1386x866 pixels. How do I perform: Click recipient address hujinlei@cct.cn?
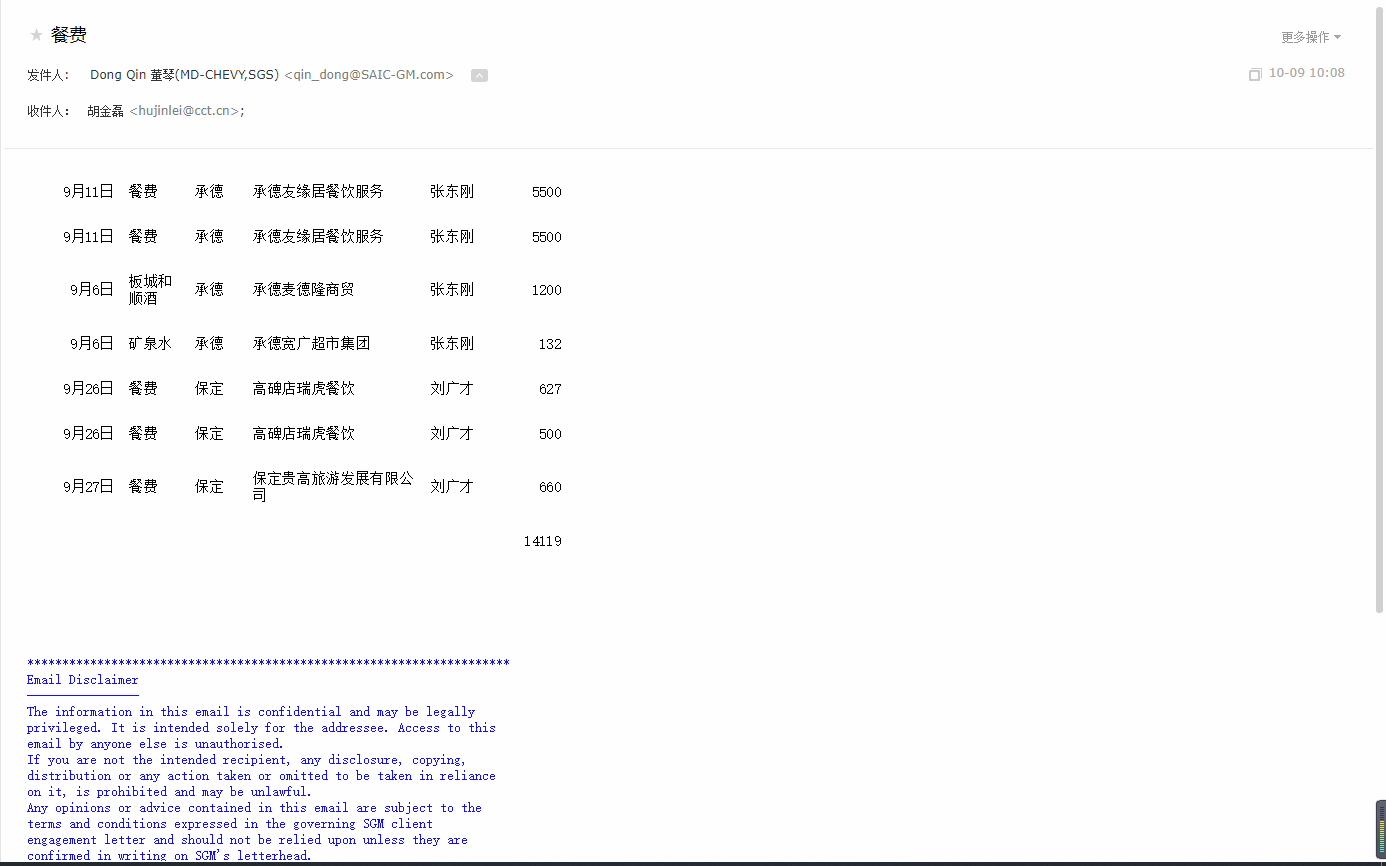[x=187, y=111]
